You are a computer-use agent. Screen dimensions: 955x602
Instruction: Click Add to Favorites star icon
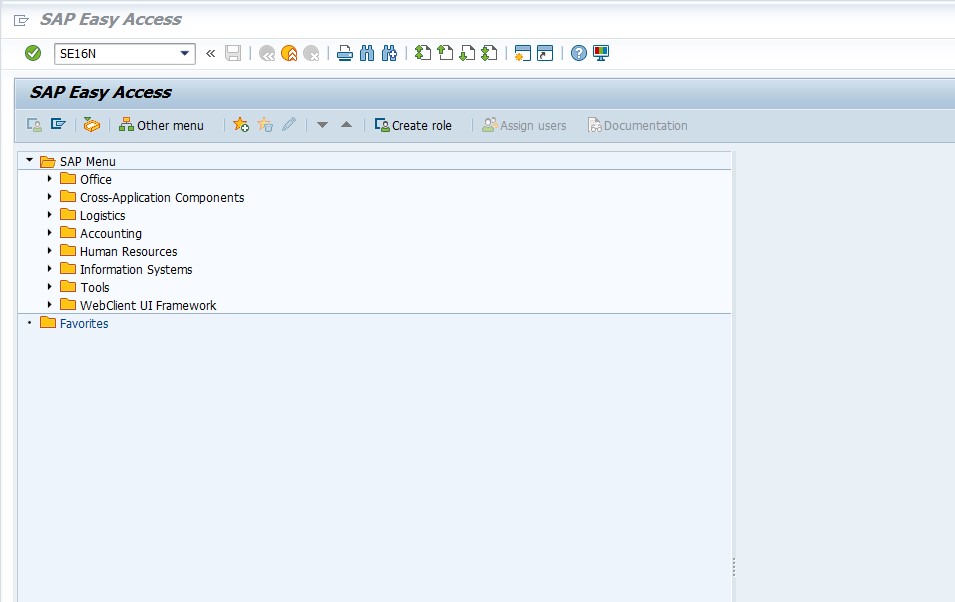241,125
